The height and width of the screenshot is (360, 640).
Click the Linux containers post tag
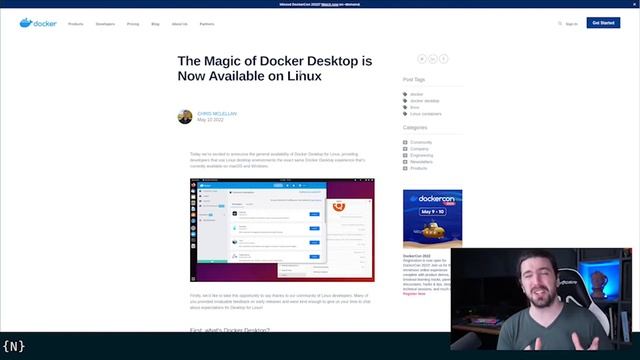pos(426,114)
